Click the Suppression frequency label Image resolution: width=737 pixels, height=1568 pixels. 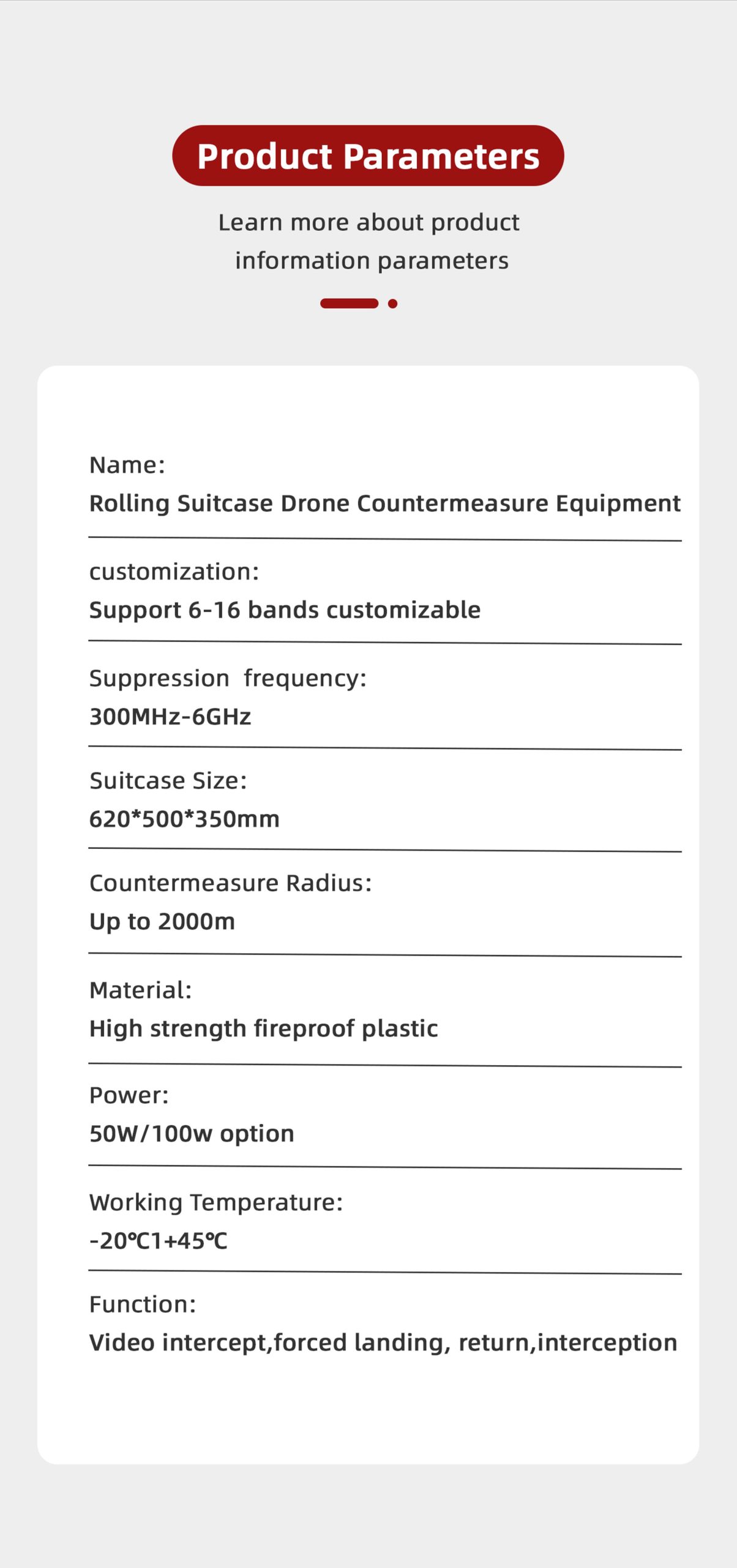coord(228,679)
